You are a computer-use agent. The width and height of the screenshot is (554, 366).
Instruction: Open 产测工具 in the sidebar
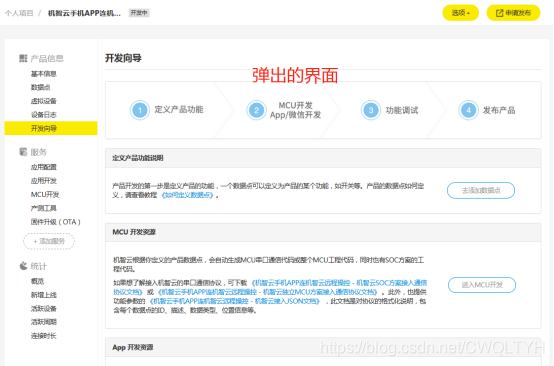pos(43,208)
